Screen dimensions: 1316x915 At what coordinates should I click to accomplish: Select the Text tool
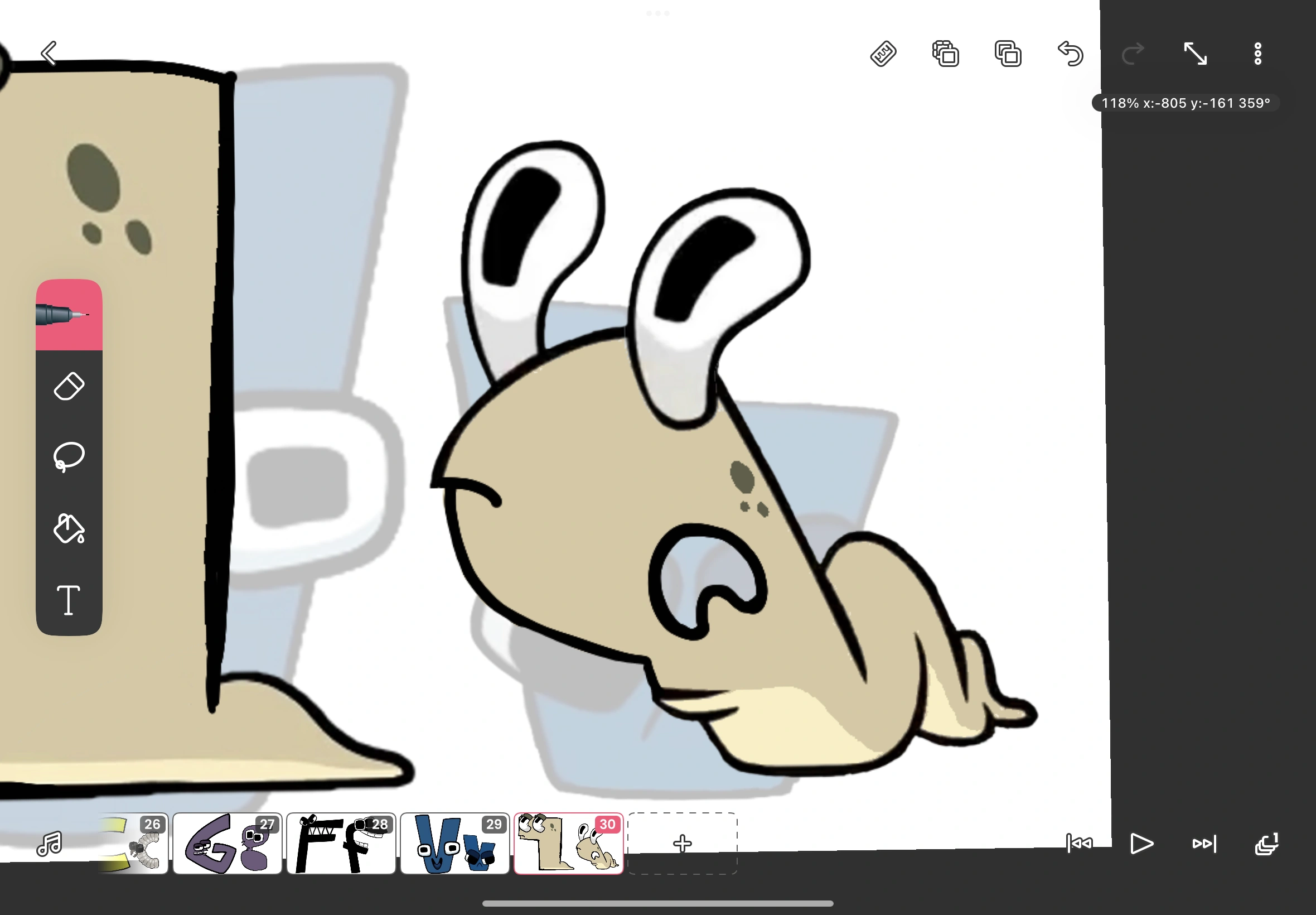tap(69, 600)
